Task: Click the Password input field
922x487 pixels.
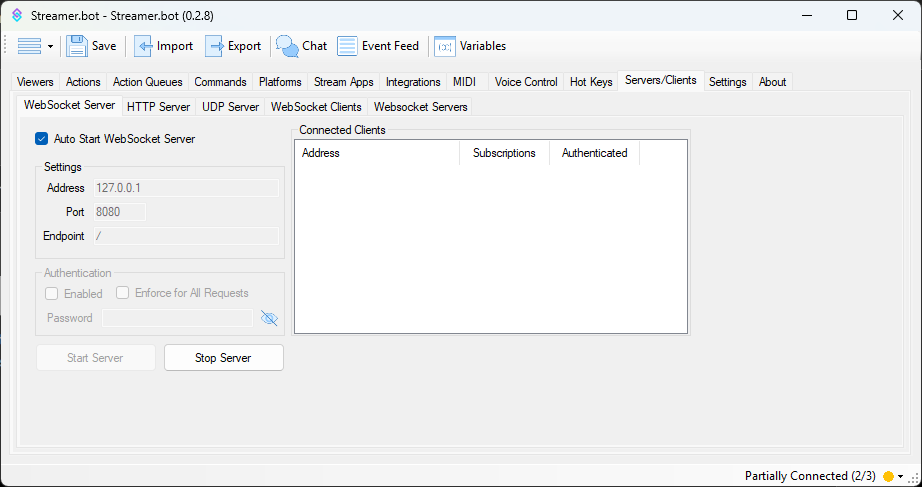Action: [x=177, y=318]
